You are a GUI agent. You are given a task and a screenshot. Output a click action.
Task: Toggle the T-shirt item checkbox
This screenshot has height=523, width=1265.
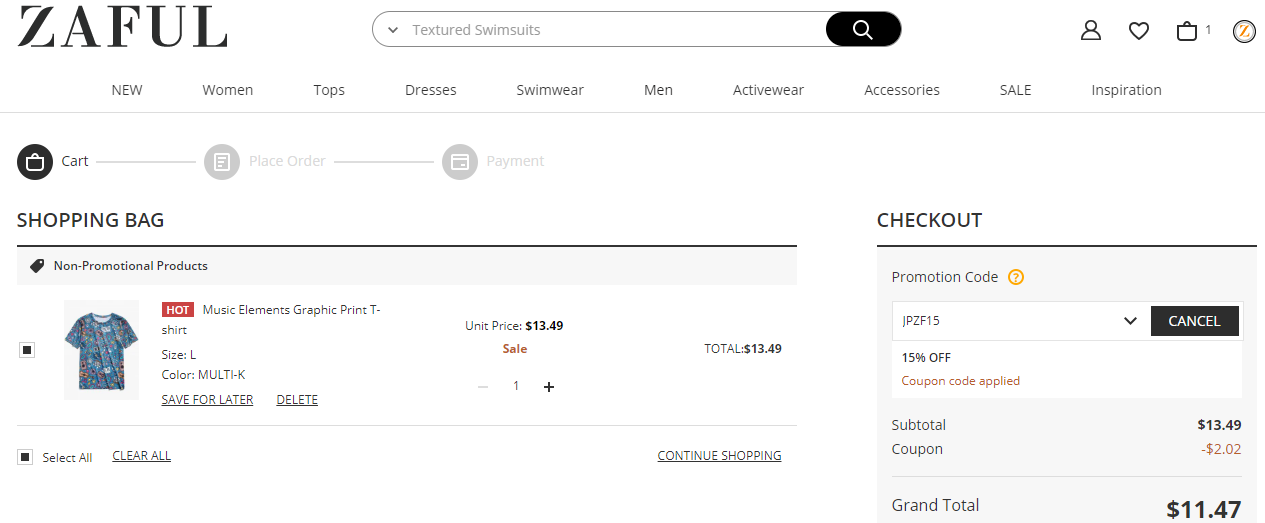tap(27, 350)
